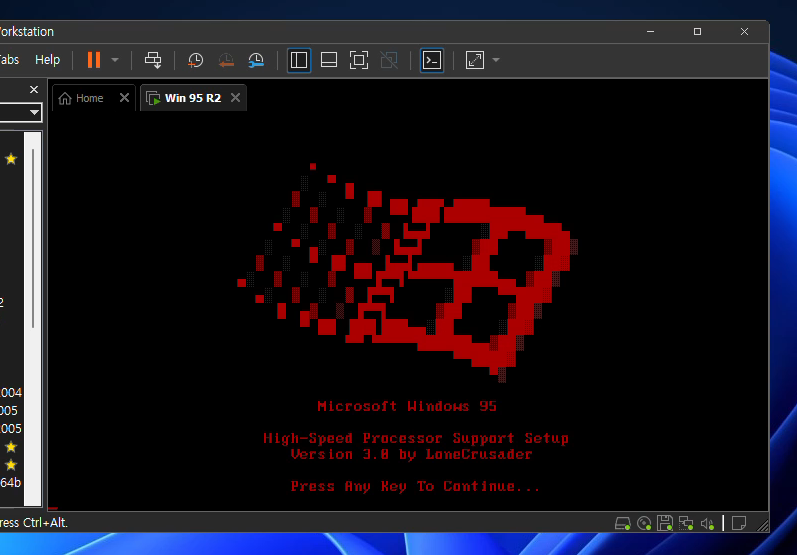Screen dimensions: 797x555
Task: Open the library search dropdown arrow
Action: click(34, 112)
